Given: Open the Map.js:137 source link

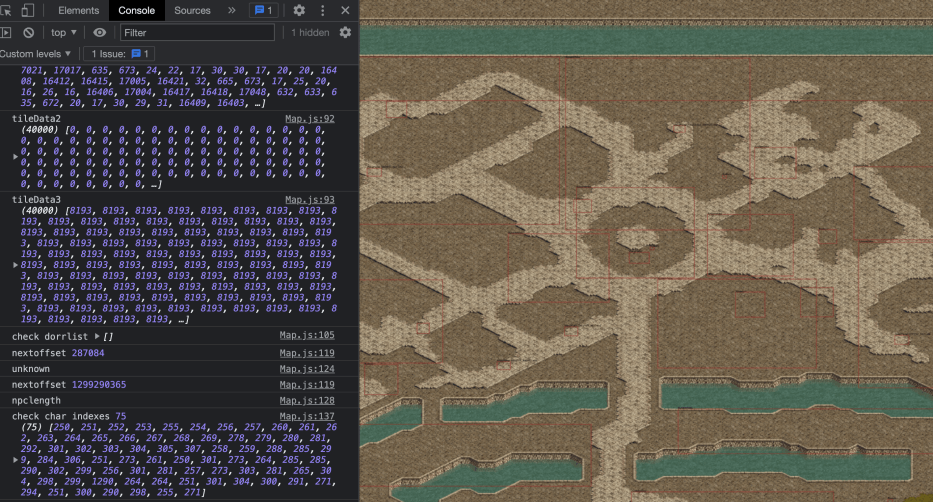Looking at the screenshot, I should pos(307,416).
